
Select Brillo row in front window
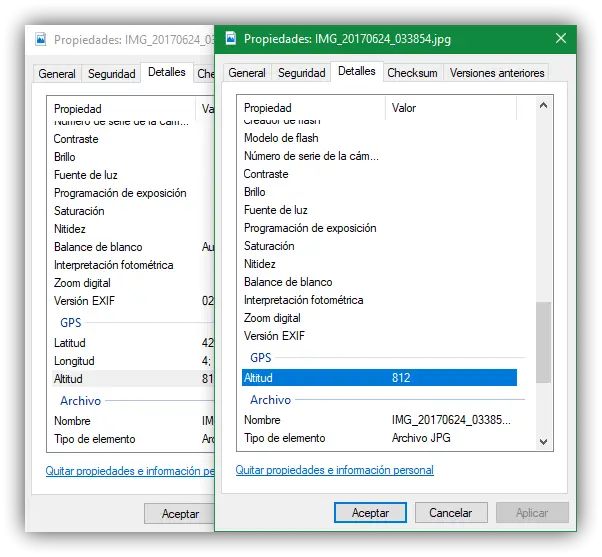pyautogui.click(x=379, y=192)
